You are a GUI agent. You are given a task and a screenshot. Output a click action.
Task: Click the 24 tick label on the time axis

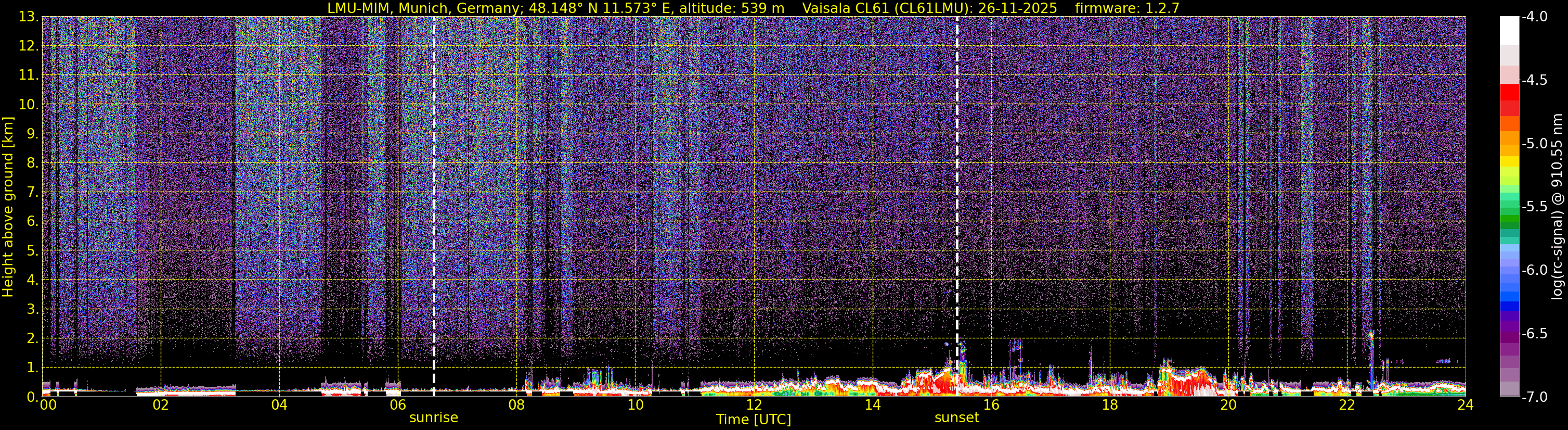(1465, 405)
